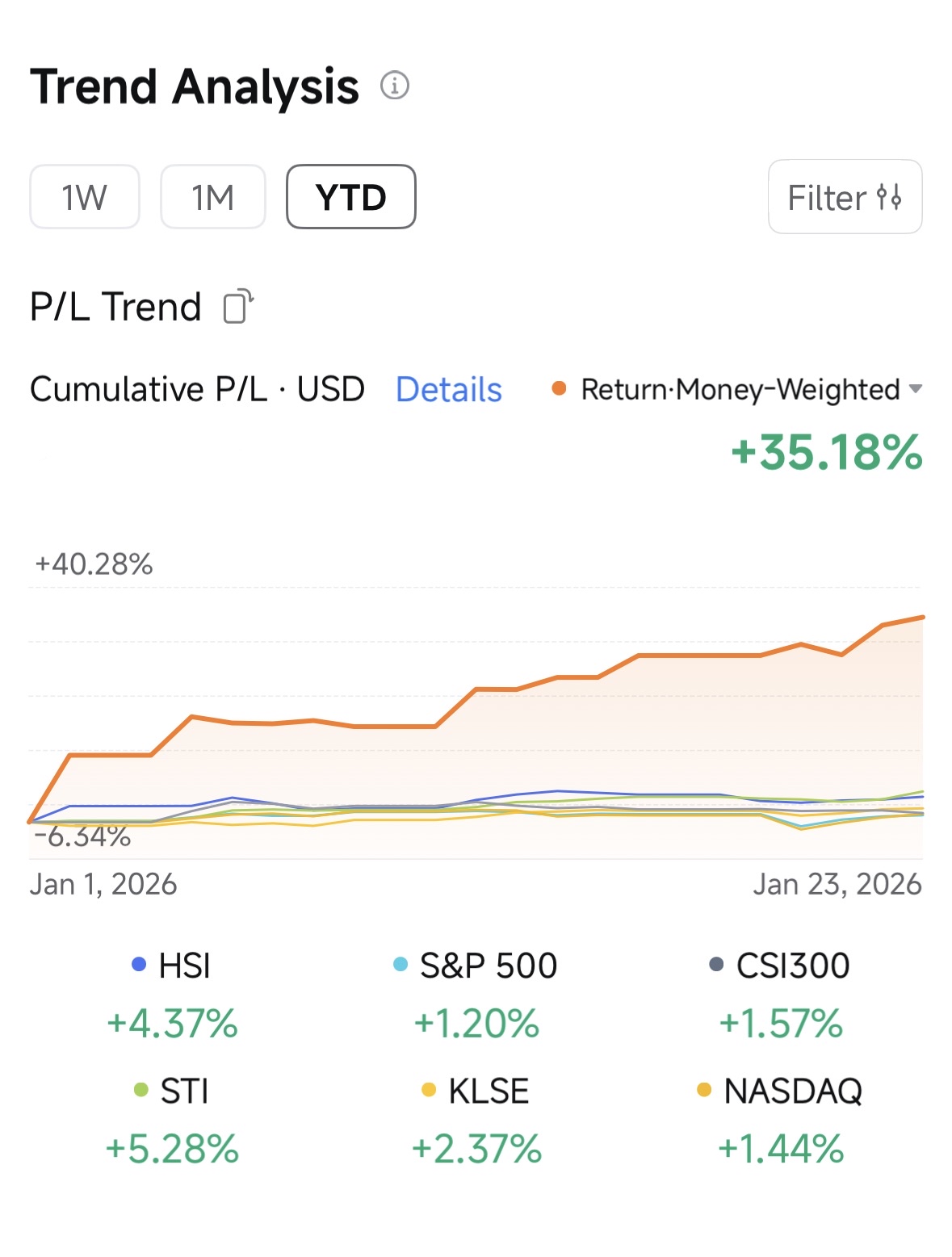The height and width of the screenshot is (1257, 952).
Task: Open the Details link
Action: (x=449, y=389)
